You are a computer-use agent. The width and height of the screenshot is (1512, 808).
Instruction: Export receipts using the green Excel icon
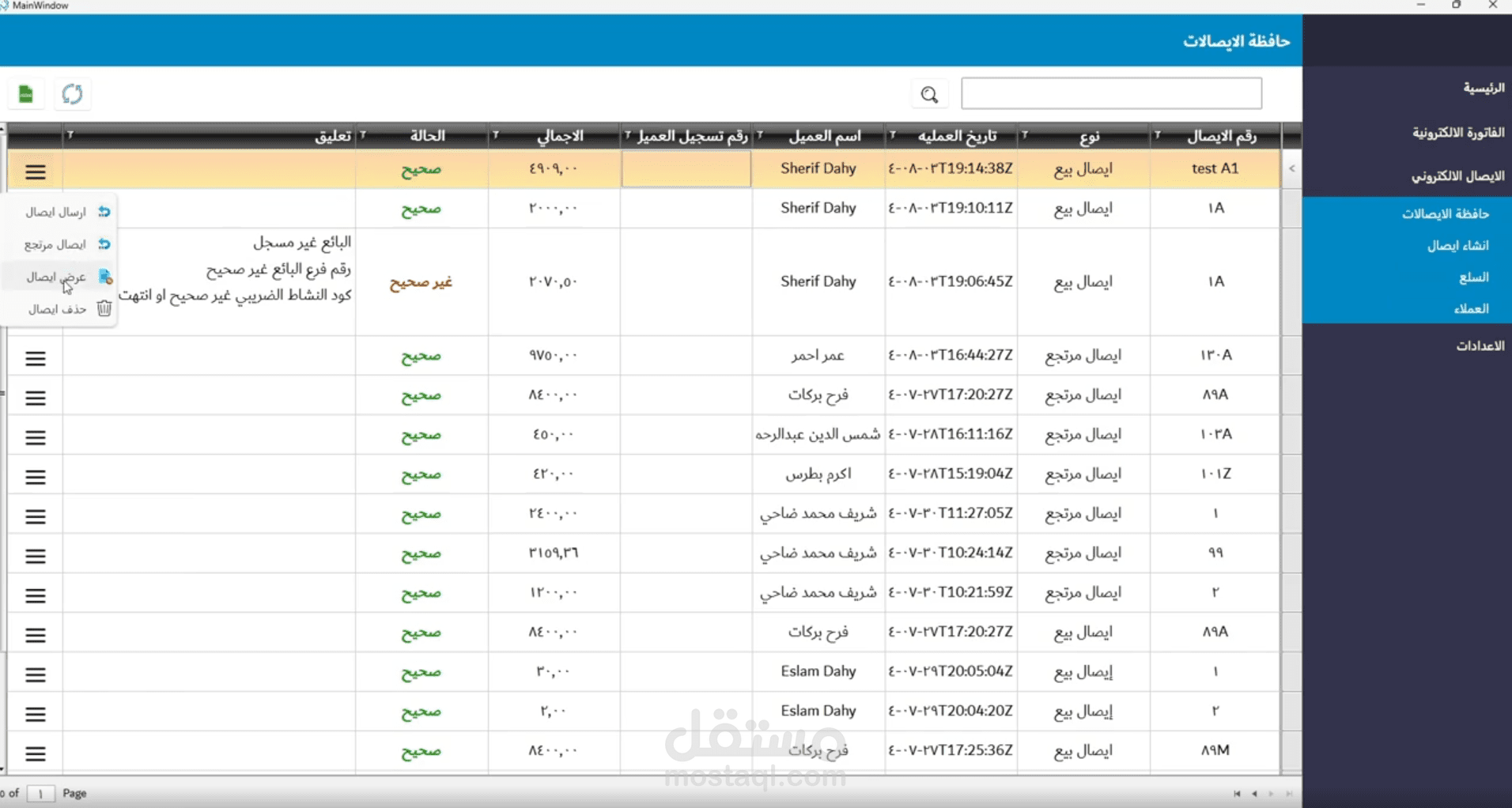26,94
